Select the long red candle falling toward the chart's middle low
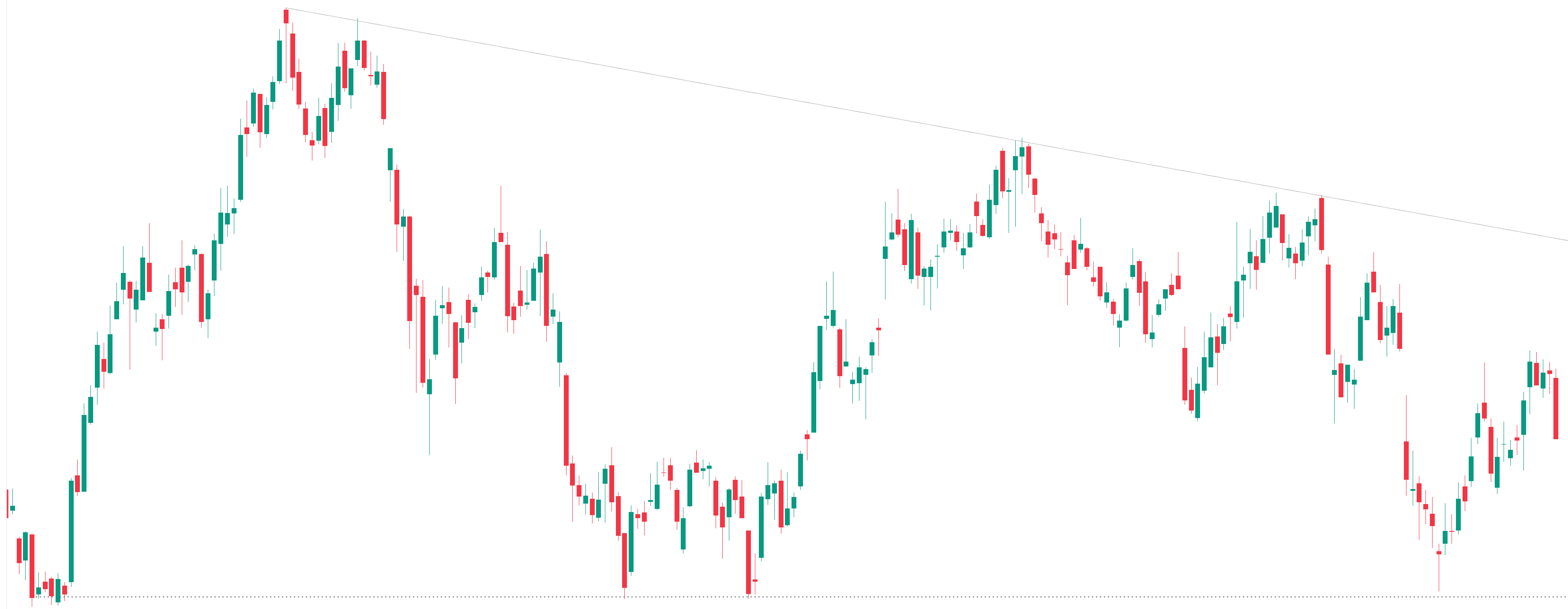 click(566, 420)
